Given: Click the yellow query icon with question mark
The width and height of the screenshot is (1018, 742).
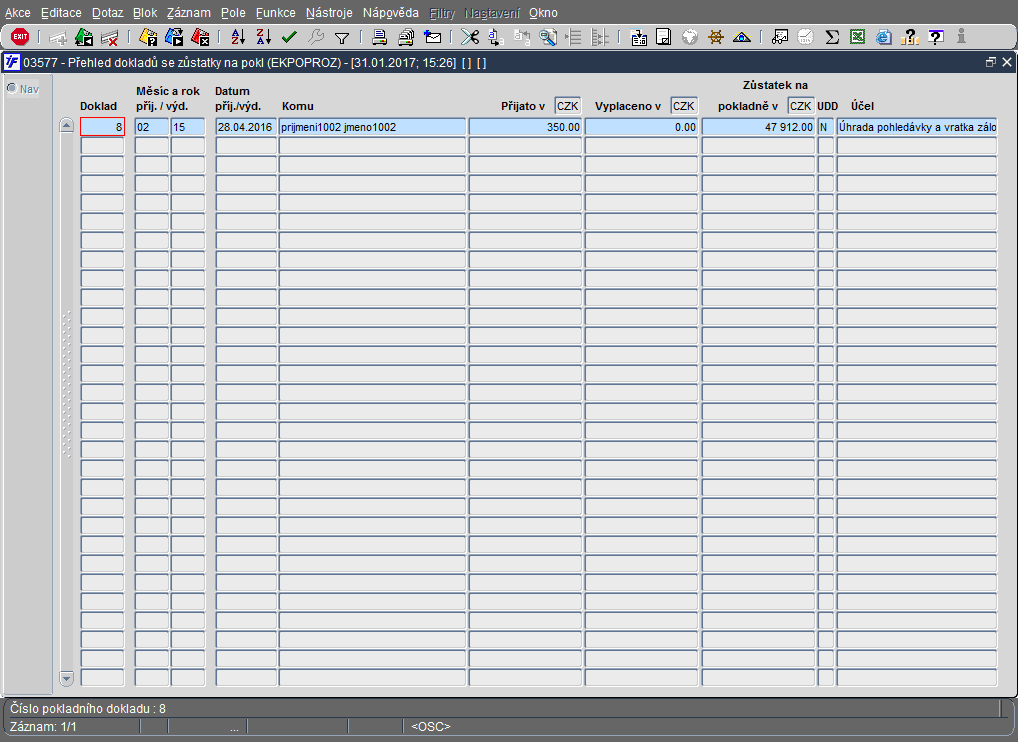Looking at the screenshot, I should tap(148, 37).
